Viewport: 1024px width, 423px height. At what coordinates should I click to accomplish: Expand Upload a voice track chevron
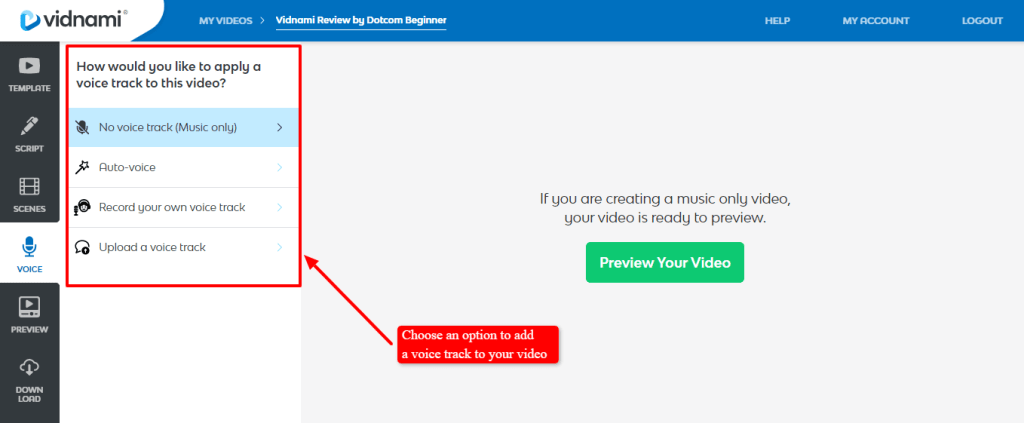click(x=280, y=247)
